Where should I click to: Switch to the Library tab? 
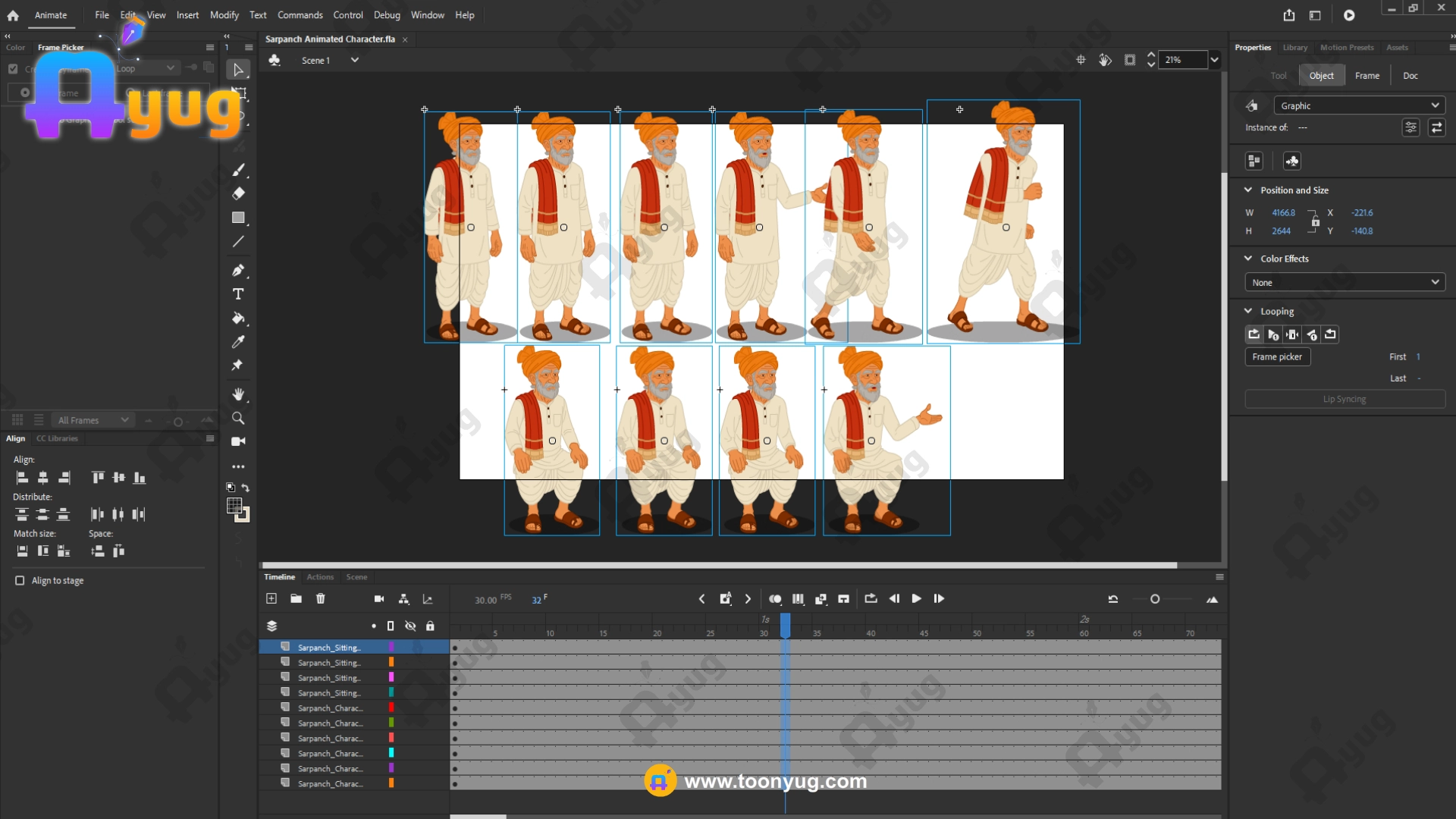coord(1294,48)
